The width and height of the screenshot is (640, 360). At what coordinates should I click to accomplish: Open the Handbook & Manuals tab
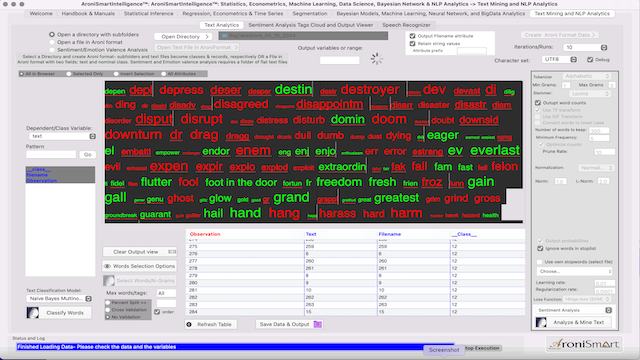click(x=88, y=13)
